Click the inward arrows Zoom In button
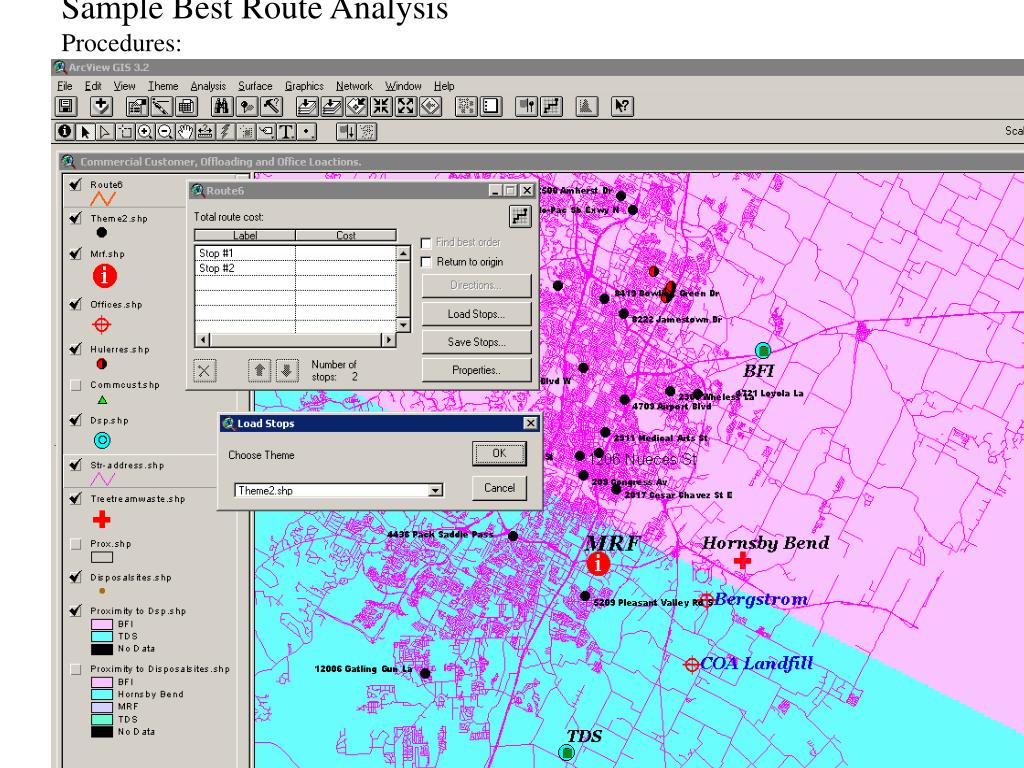Viewport: 1024px width, 768px height. (381, 106)
